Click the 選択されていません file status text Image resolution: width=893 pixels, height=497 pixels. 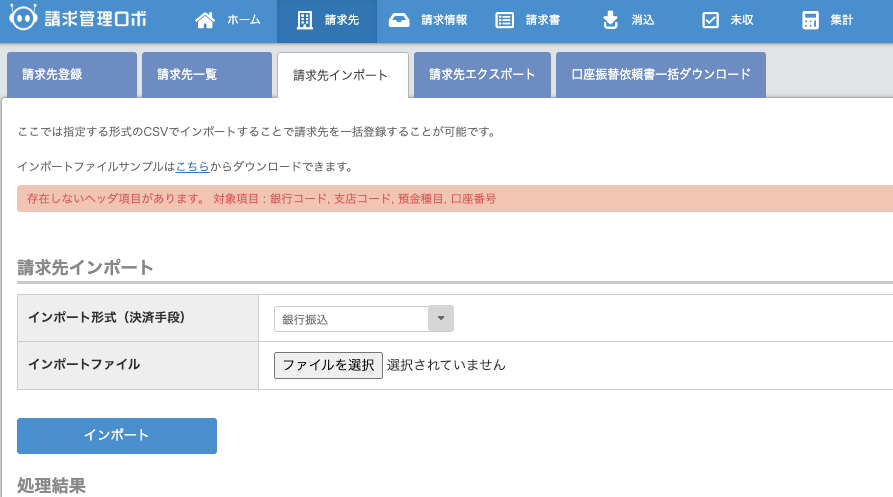coord(446,365)
